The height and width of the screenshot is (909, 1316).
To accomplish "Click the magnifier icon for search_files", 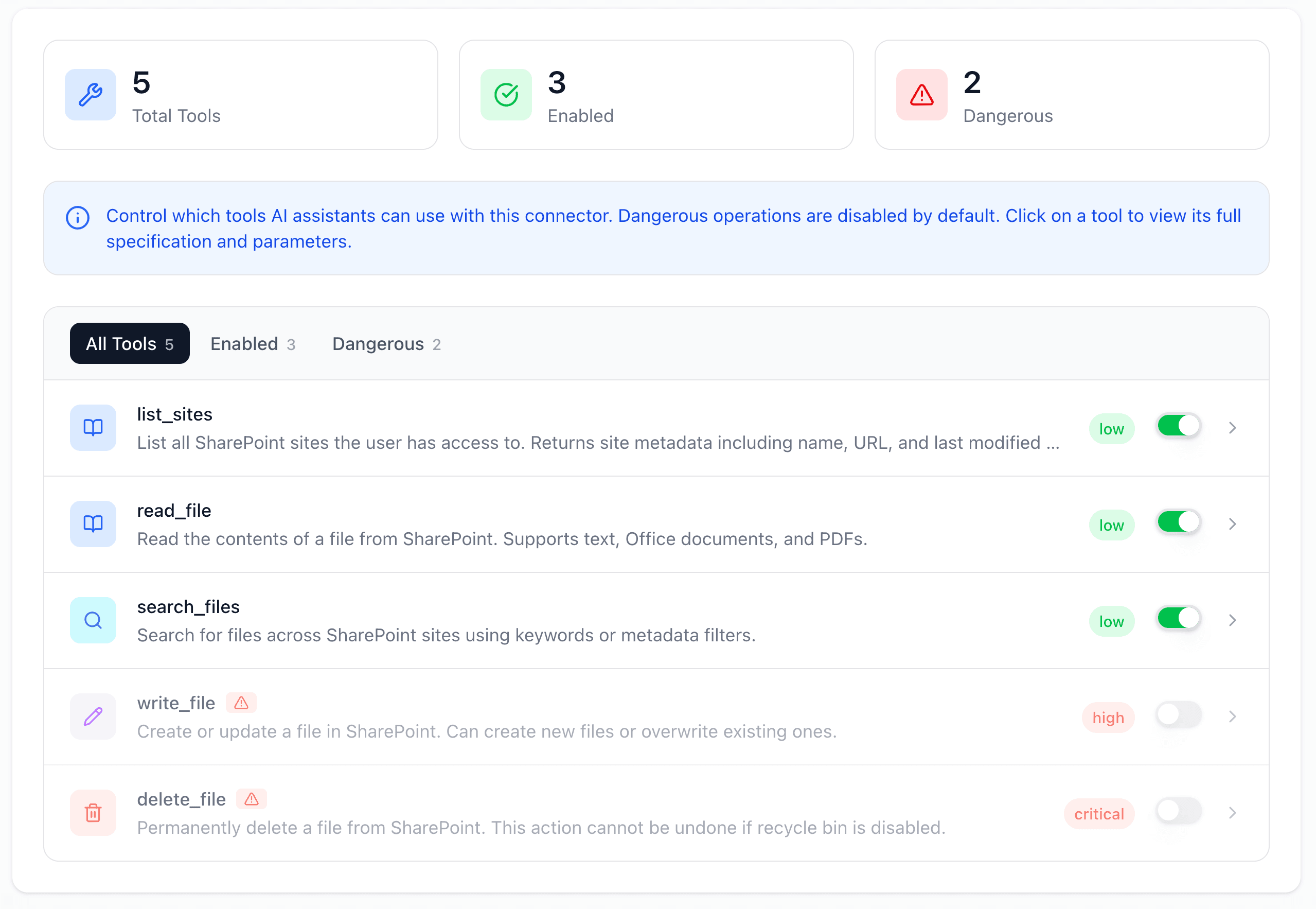I will 93,620.
